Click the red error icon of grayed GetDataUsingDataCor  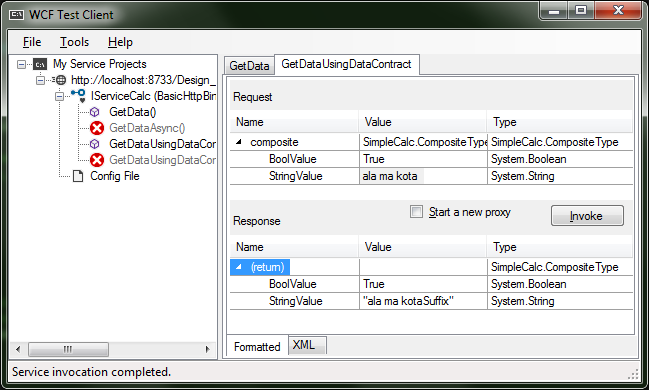click(x=97, y=160)
